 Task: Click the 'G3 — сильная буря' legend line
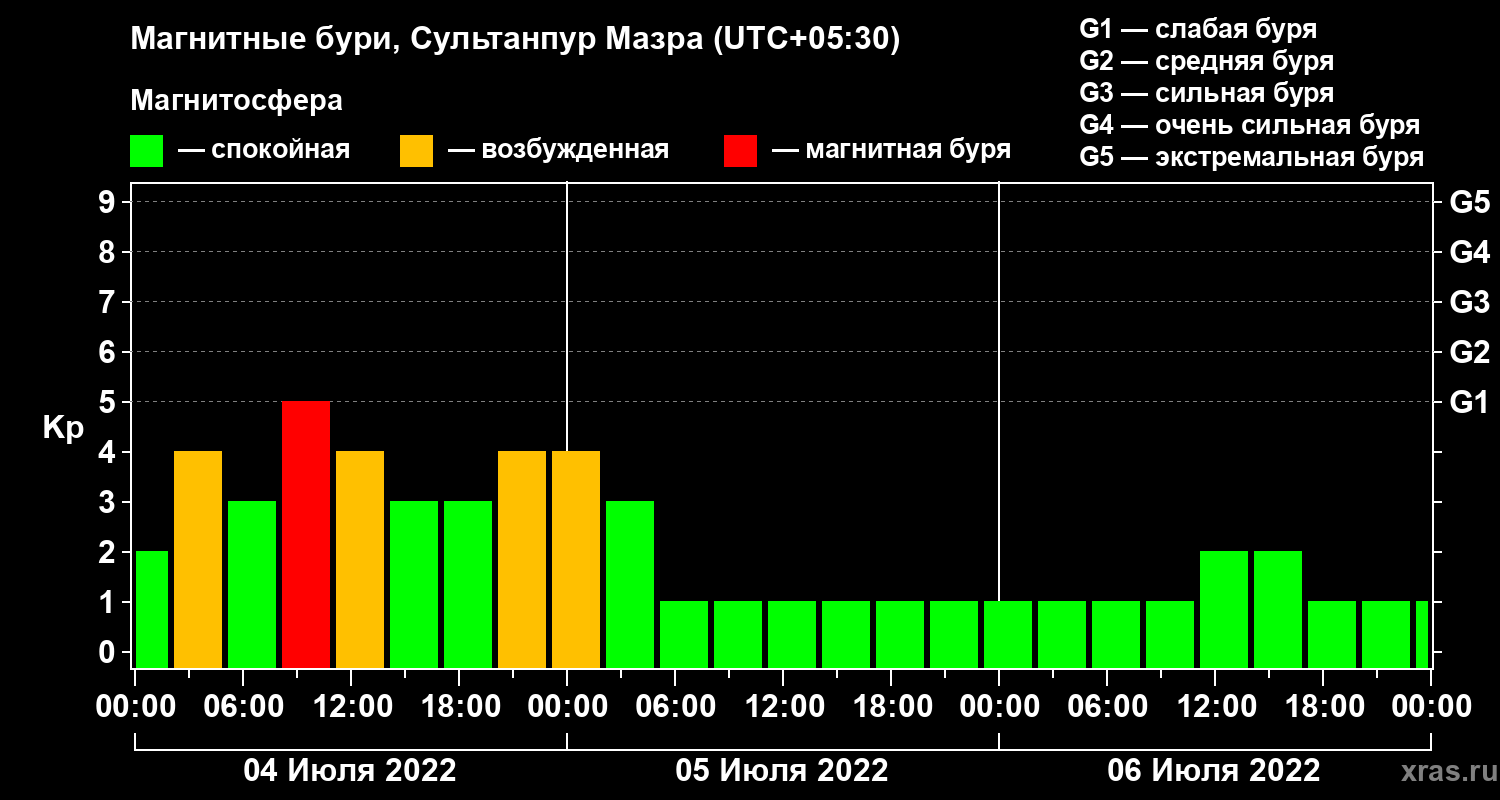1207,93
